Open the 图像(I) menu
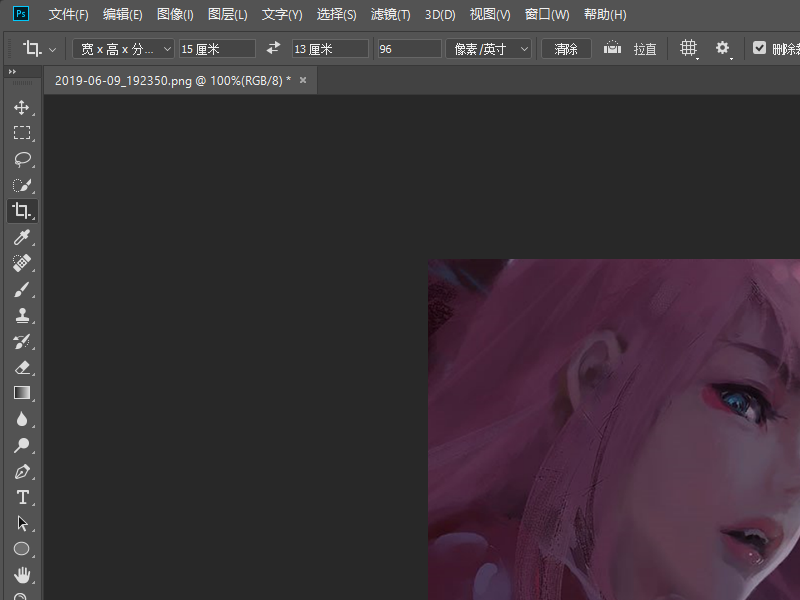Screen dimensions: 800x600 click(175, 15)
